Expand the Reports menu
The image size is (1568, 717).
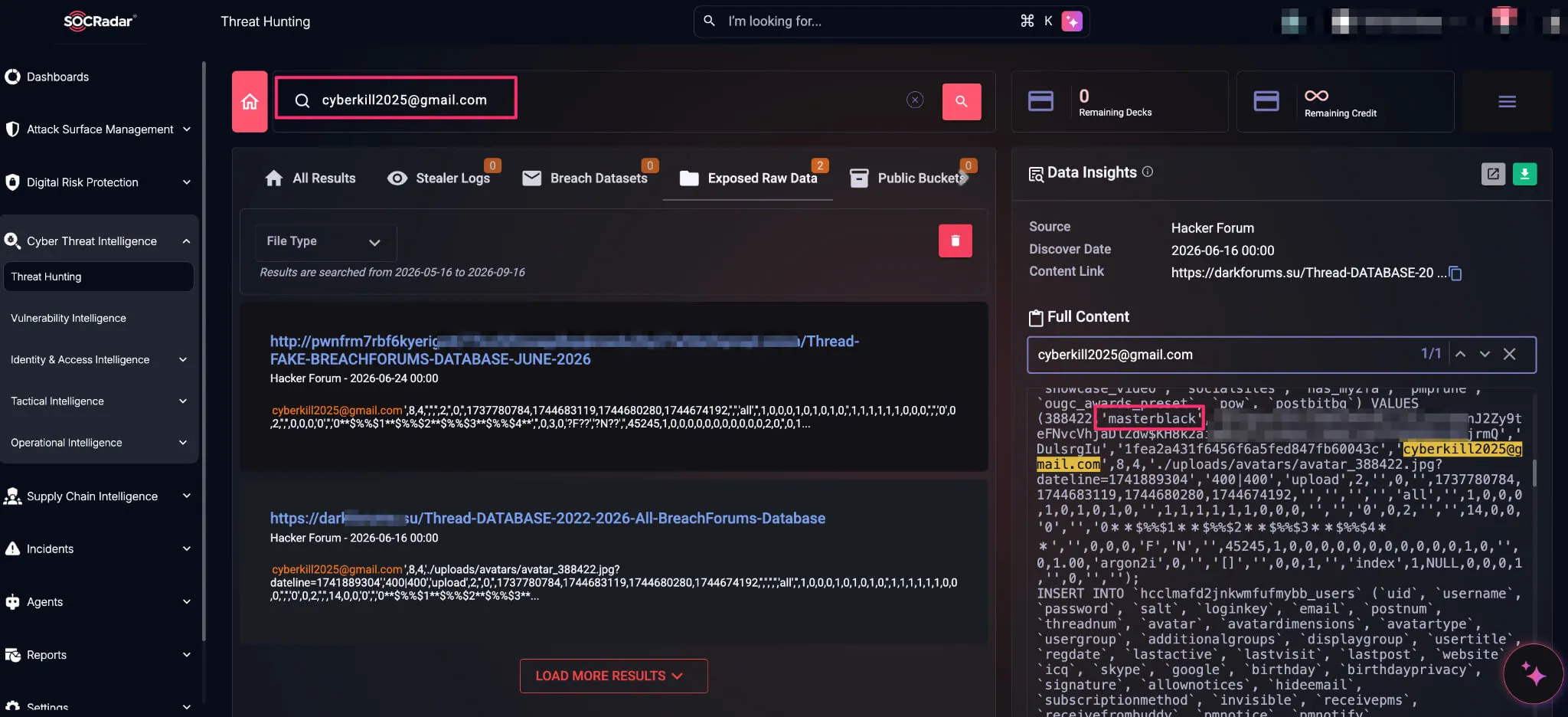pos(98,654)
